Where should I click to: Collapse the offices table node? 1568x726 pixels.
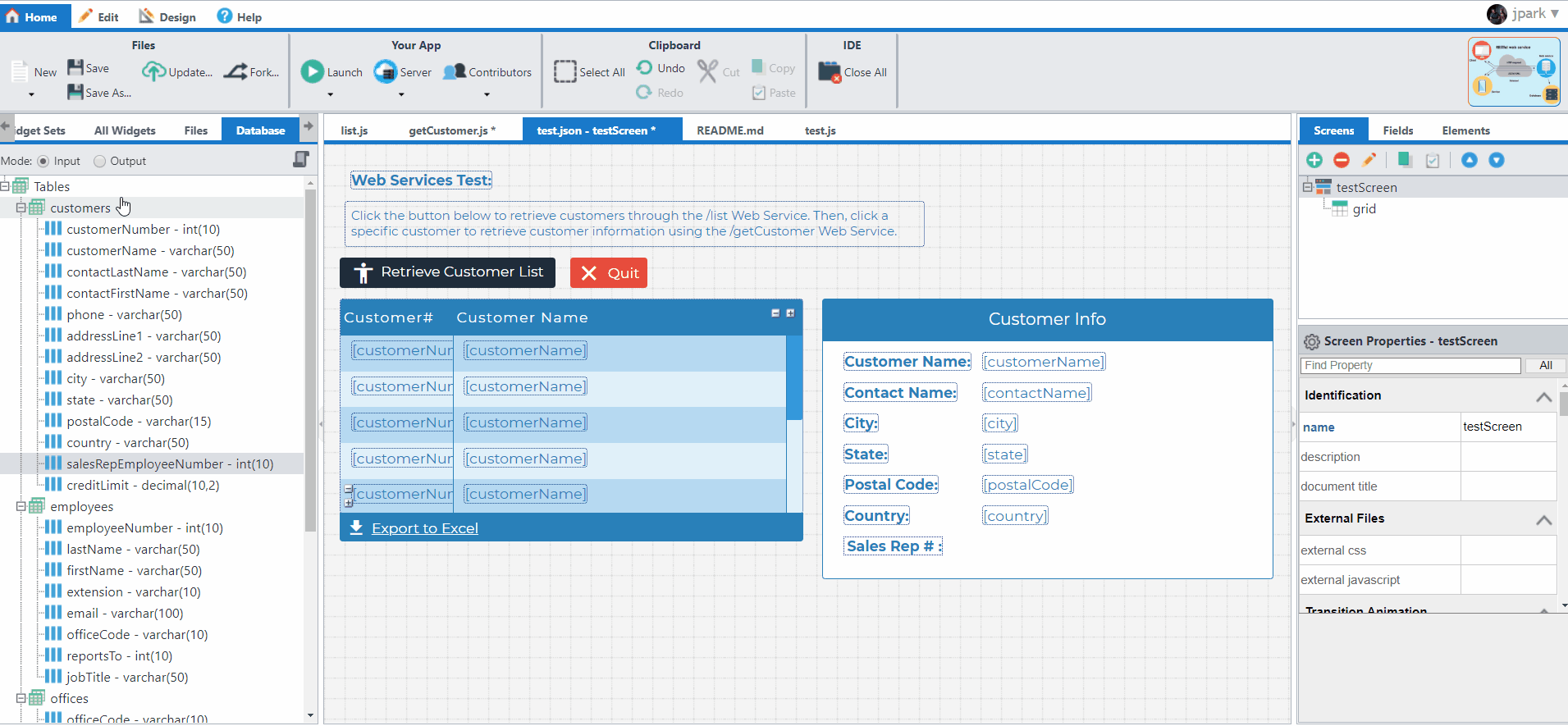21,698
